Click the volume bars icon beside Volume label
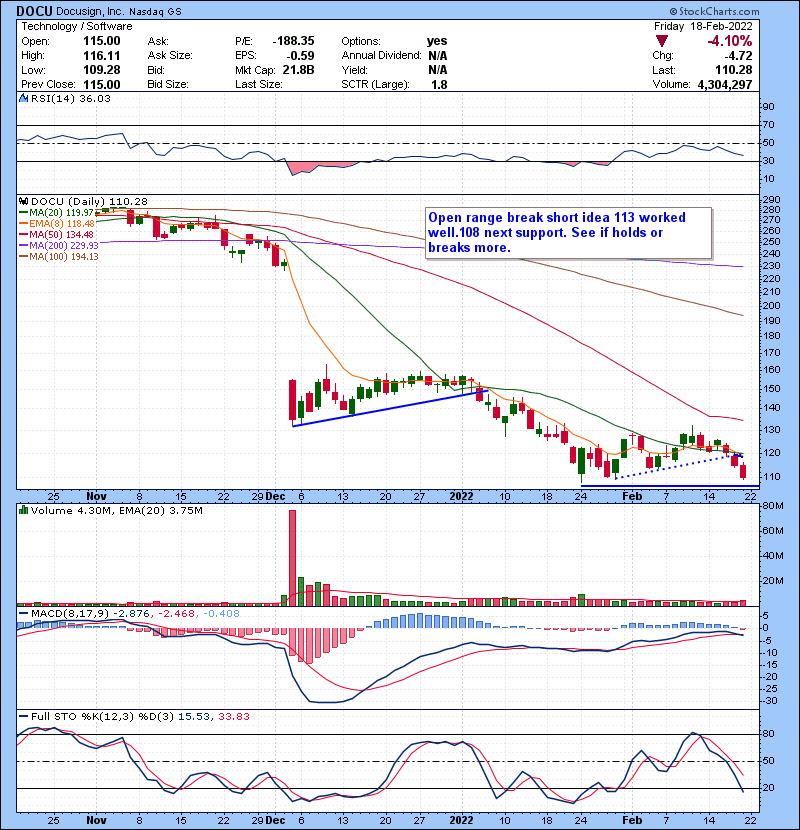The height and width of the screenshot is (830, 800). (x=23, y=510)
